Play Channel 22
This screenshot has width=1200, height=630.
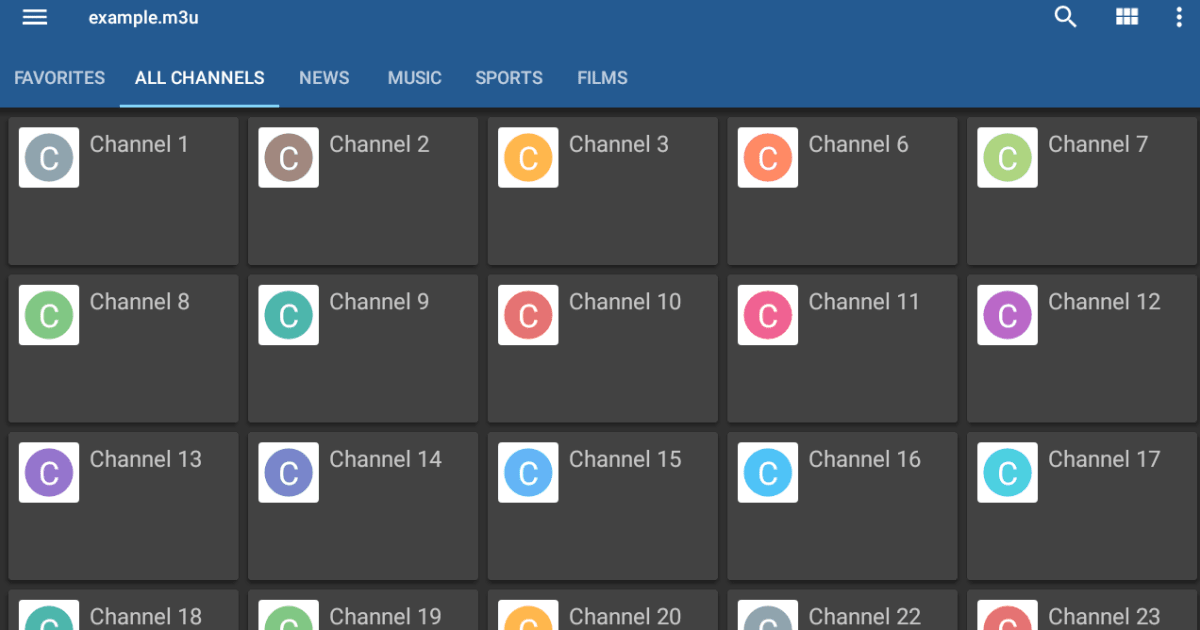(841, 612)
